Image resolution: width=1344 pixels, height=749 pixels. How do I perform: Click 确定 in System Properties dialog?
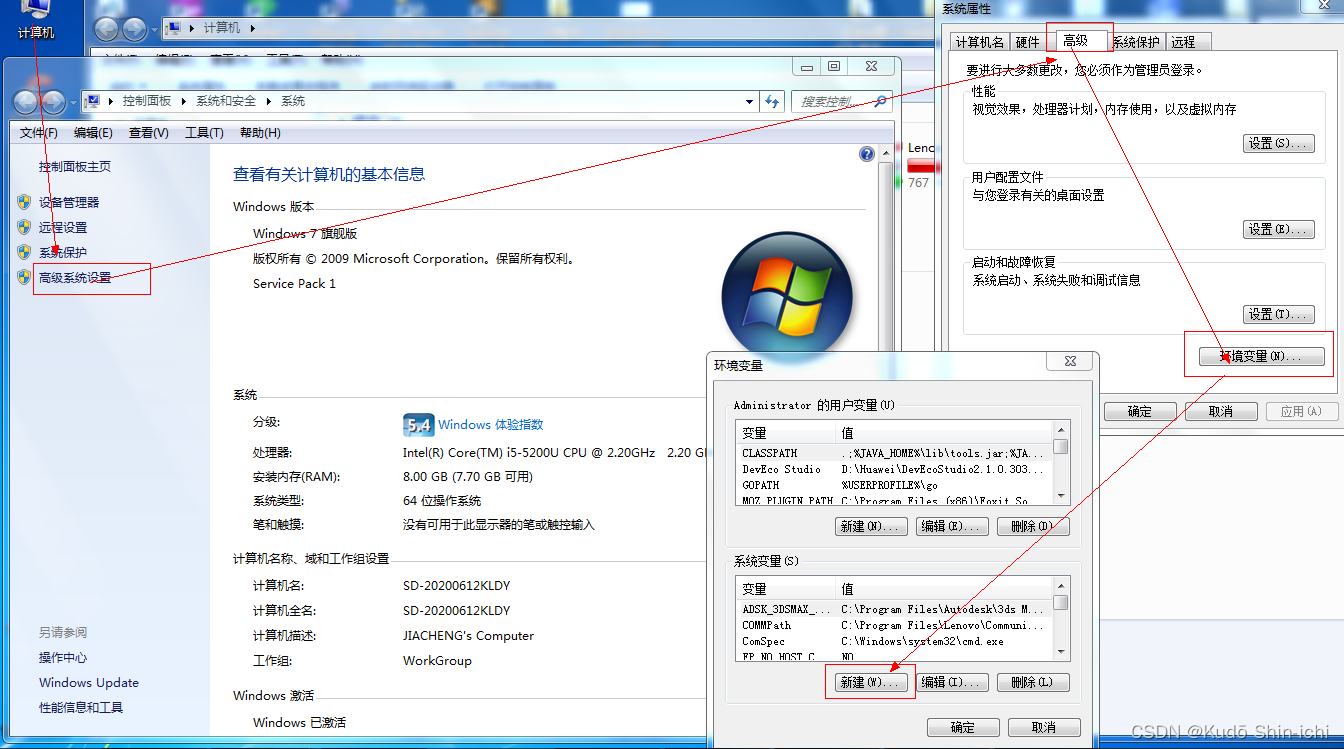coord(1140,411)
